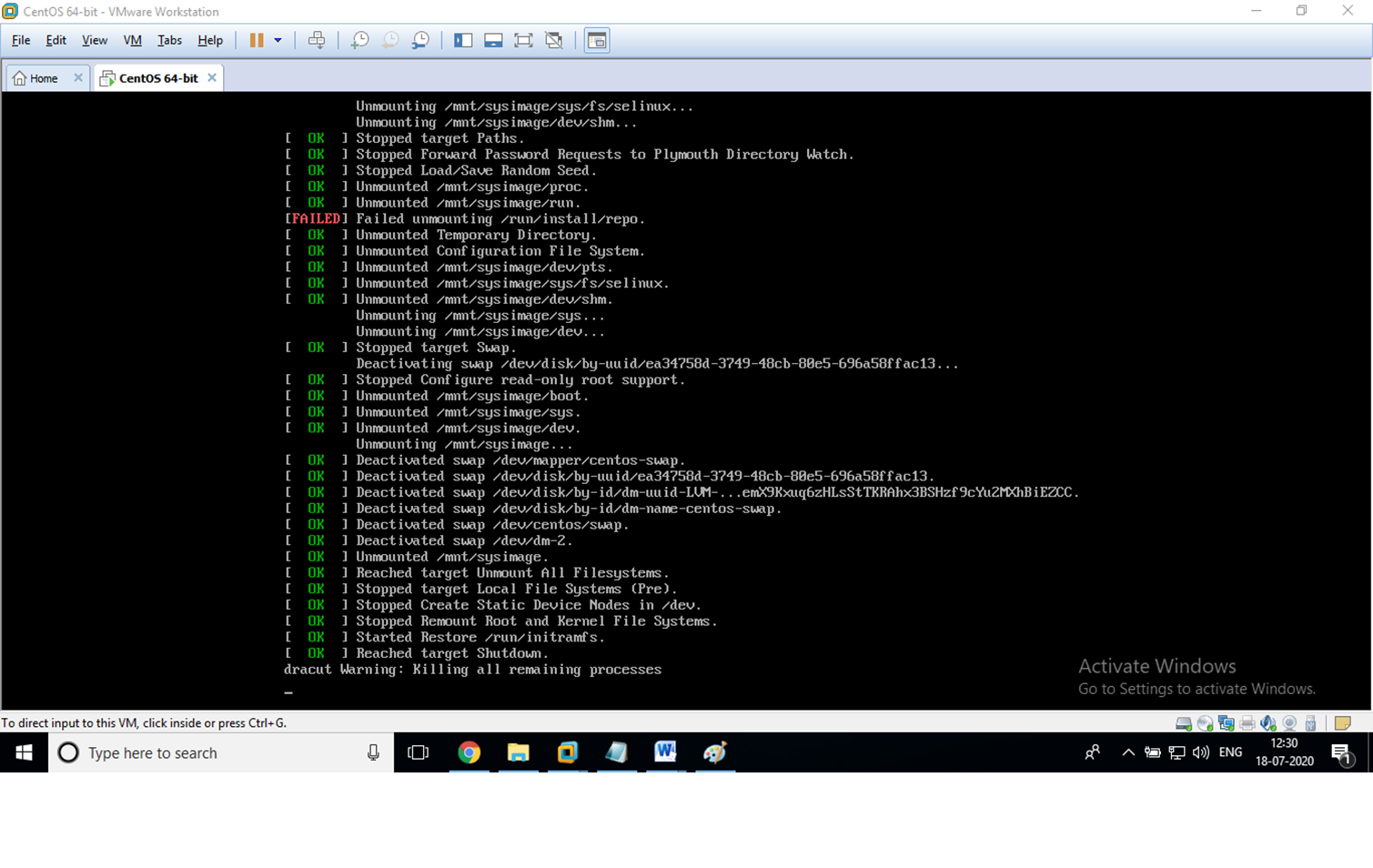
Task: Open the hard disk device status icon
Action: coord(1184,723)
